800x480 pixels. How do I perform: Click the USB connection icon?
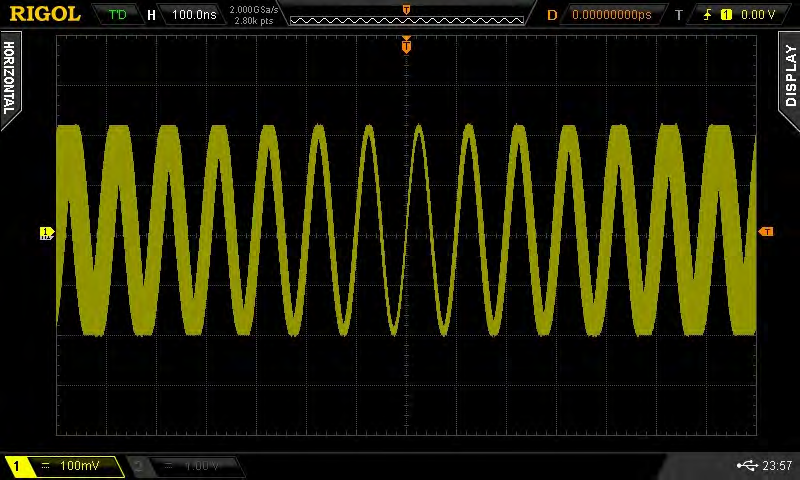(x=747, y=465)
